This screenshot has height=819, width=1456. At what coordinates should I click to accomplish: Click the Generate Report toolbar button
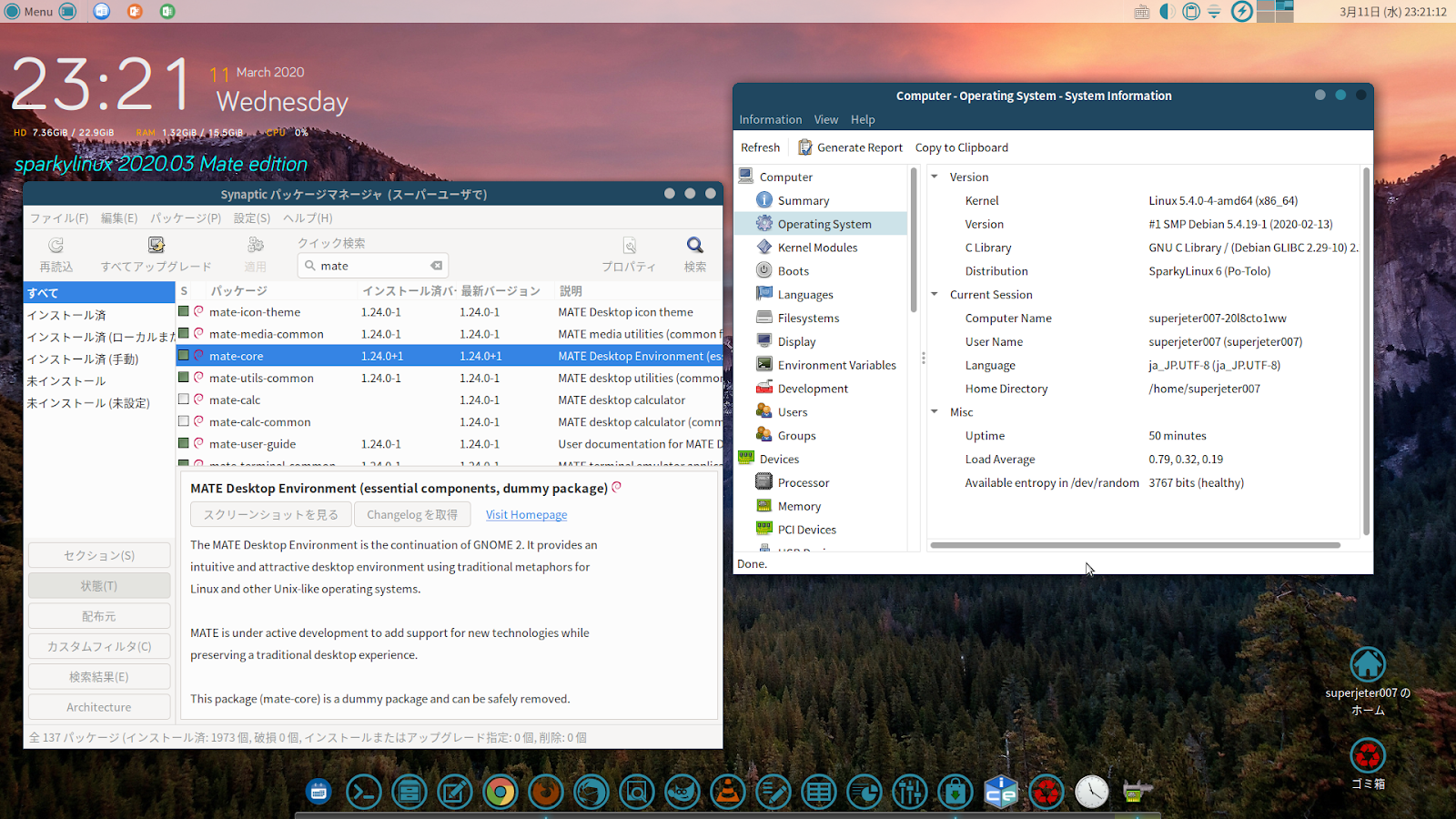coord(851,147)
